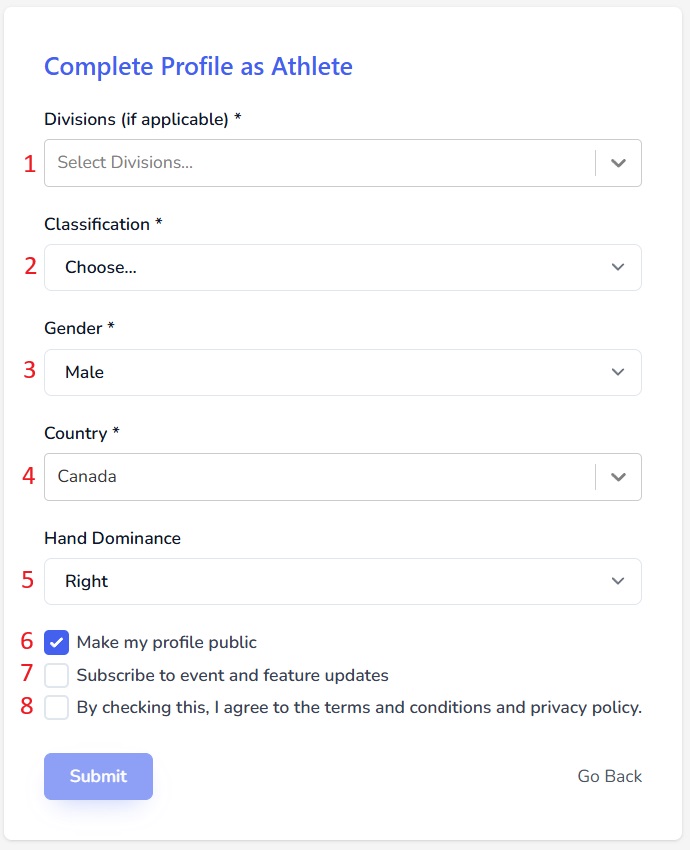This screenshot has width=690, height=850.
Task: Enable the event and feature updates checkbox
Action: click(x=57, y=675)
